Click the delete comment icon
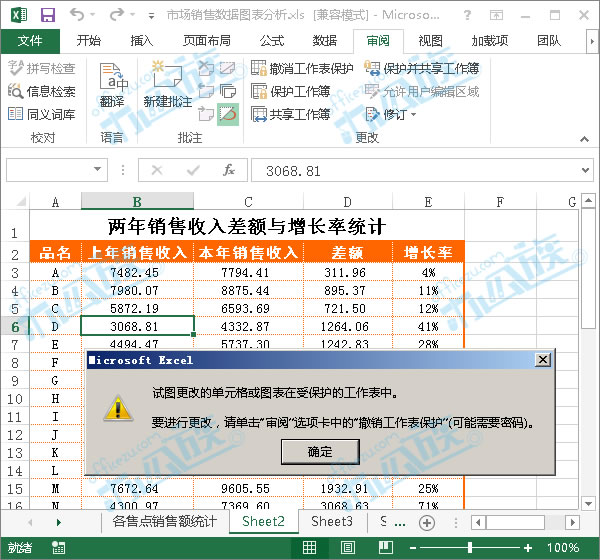600x560 pixels. point(206,68)
